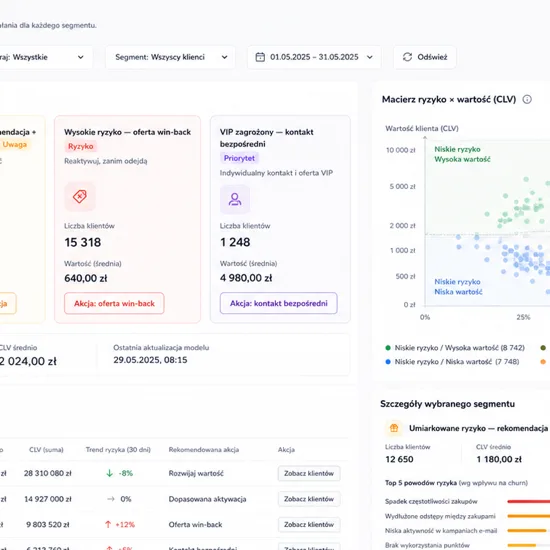Click the win-back offer tag icon
The height and width of the screenshot is (550, 550).
coord(80,196)
